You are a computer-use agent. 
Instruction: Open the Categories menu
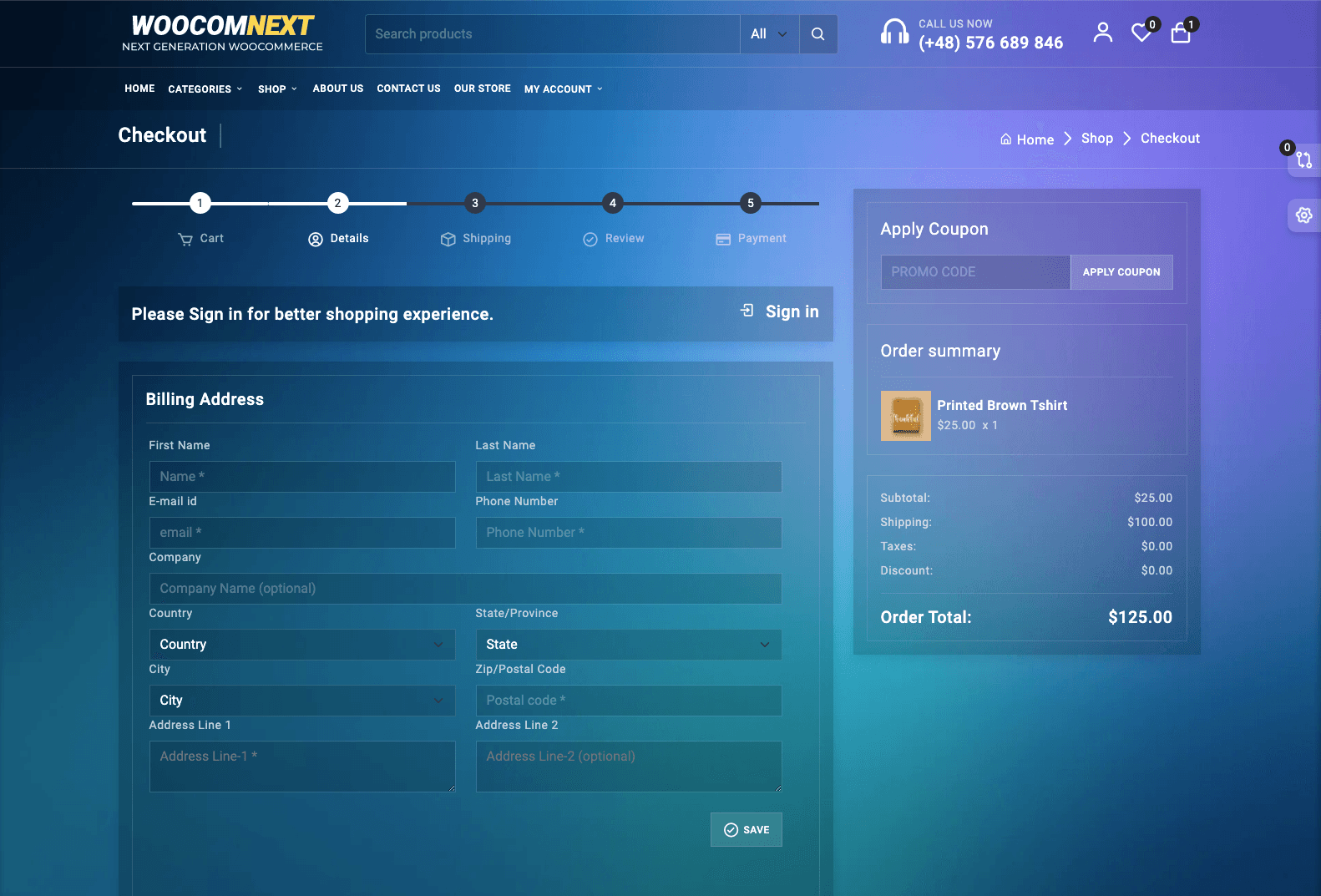point(205,89)
